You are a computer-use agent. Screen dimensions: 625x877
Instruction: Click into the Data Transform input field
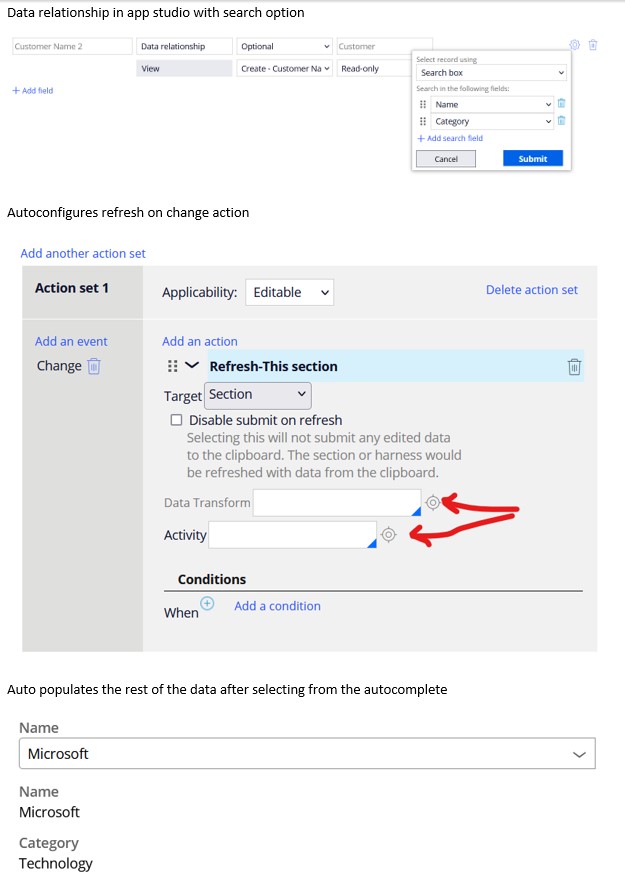[336, 502]
